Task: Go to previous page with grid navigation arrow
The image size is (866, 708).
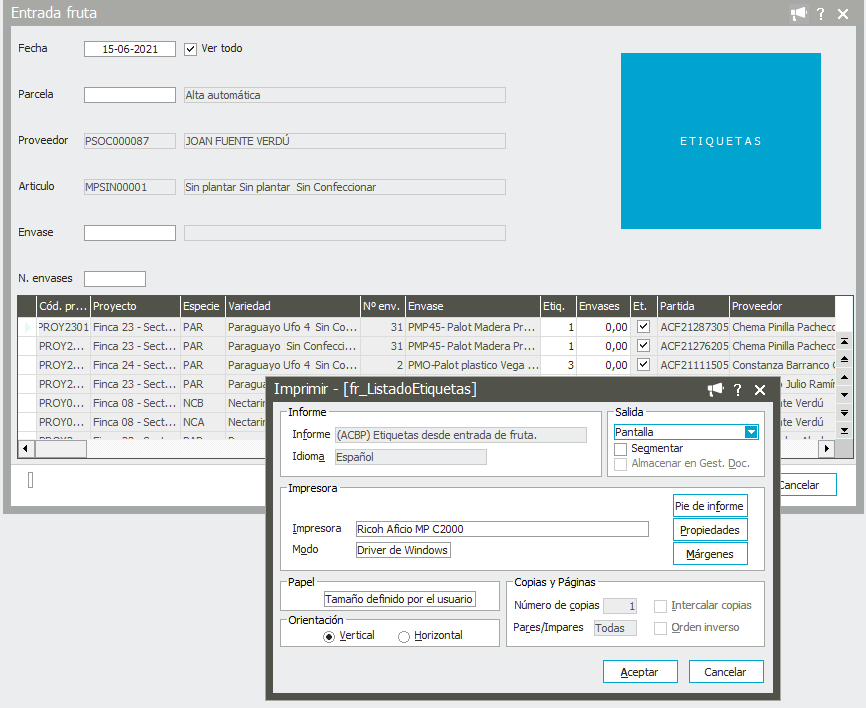Action: click(844, 359)
